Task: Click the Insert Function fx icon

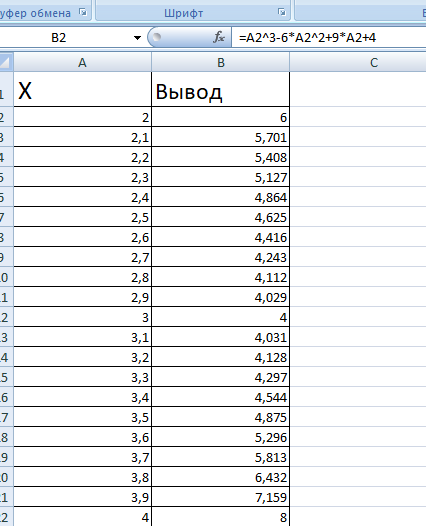Action: pyautogui.click(x=219, y=37)
